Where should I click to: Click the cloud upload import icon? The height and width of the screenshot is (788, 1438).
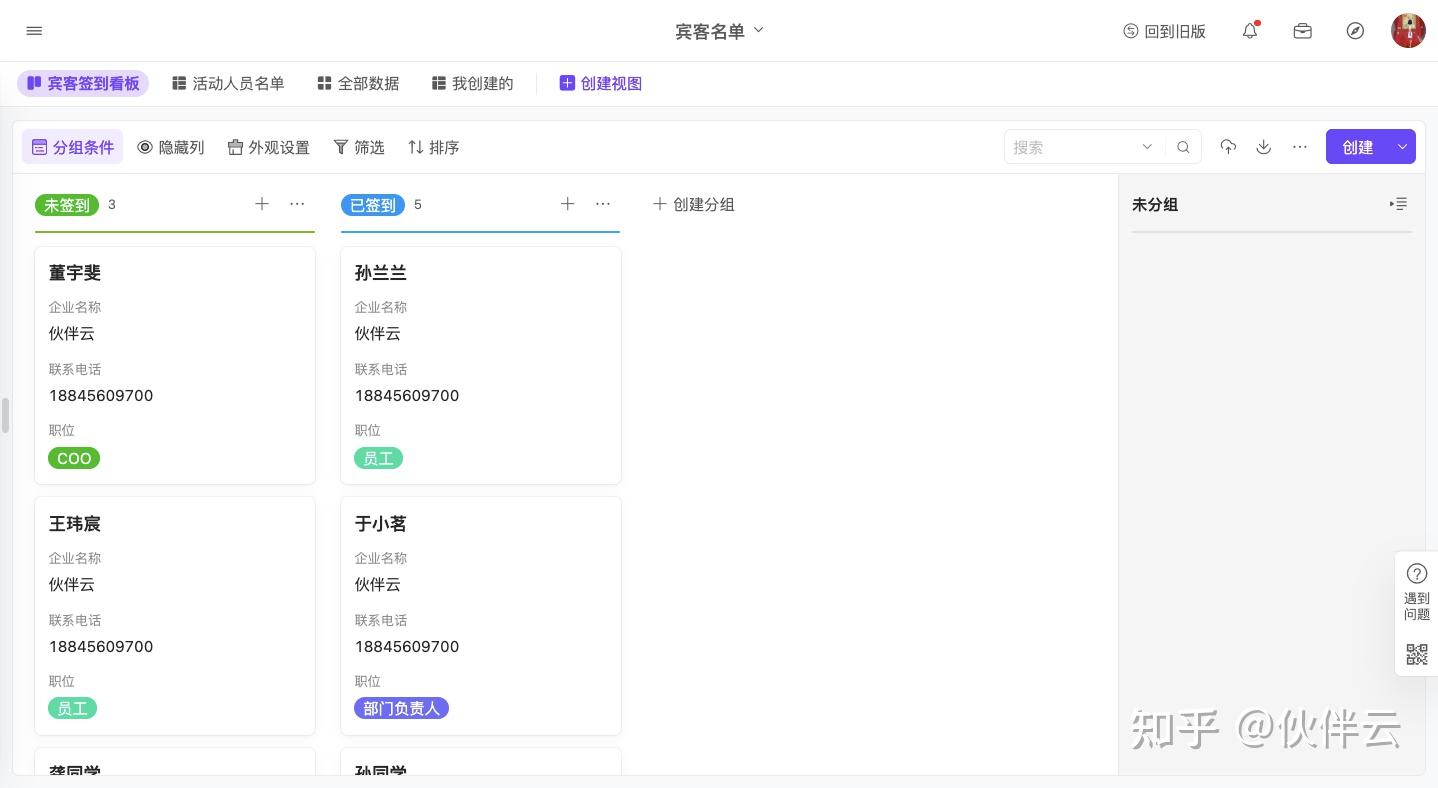coord(1228,147)
